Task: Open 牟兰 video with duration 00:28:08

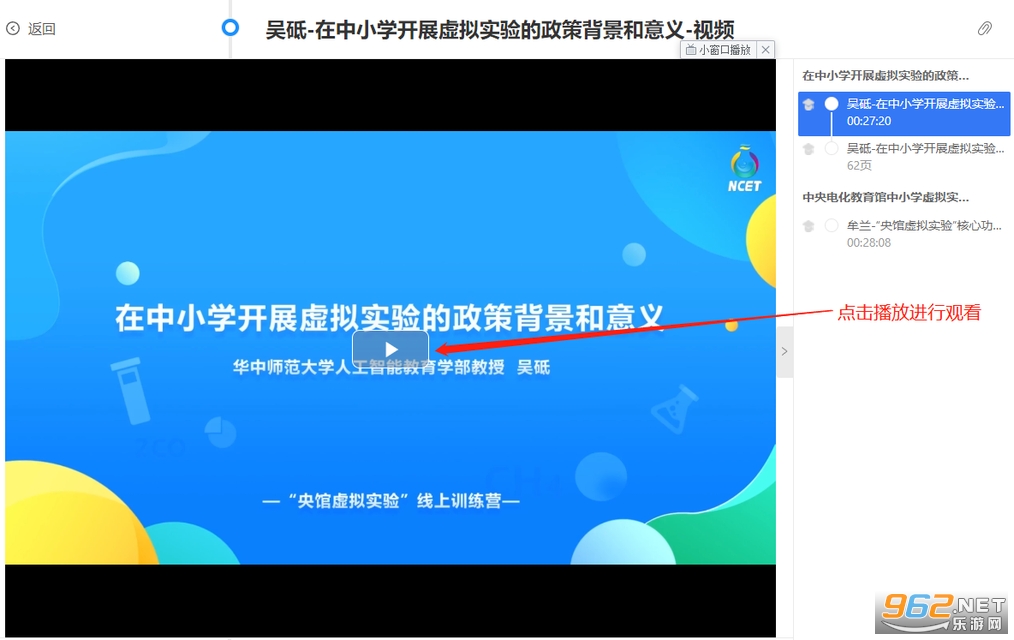Action: pos(904,234)
